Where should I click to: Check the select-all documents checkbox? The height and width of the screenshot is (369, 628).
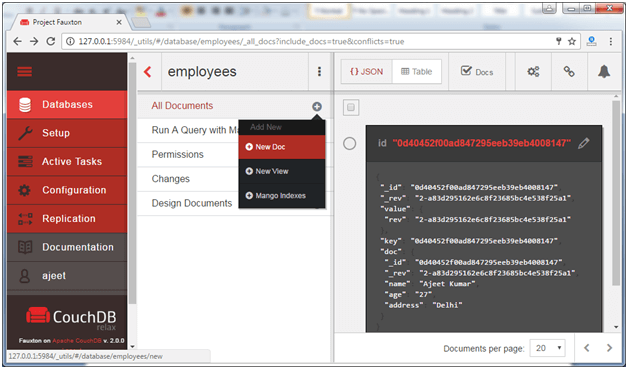(x=351, y=107)
